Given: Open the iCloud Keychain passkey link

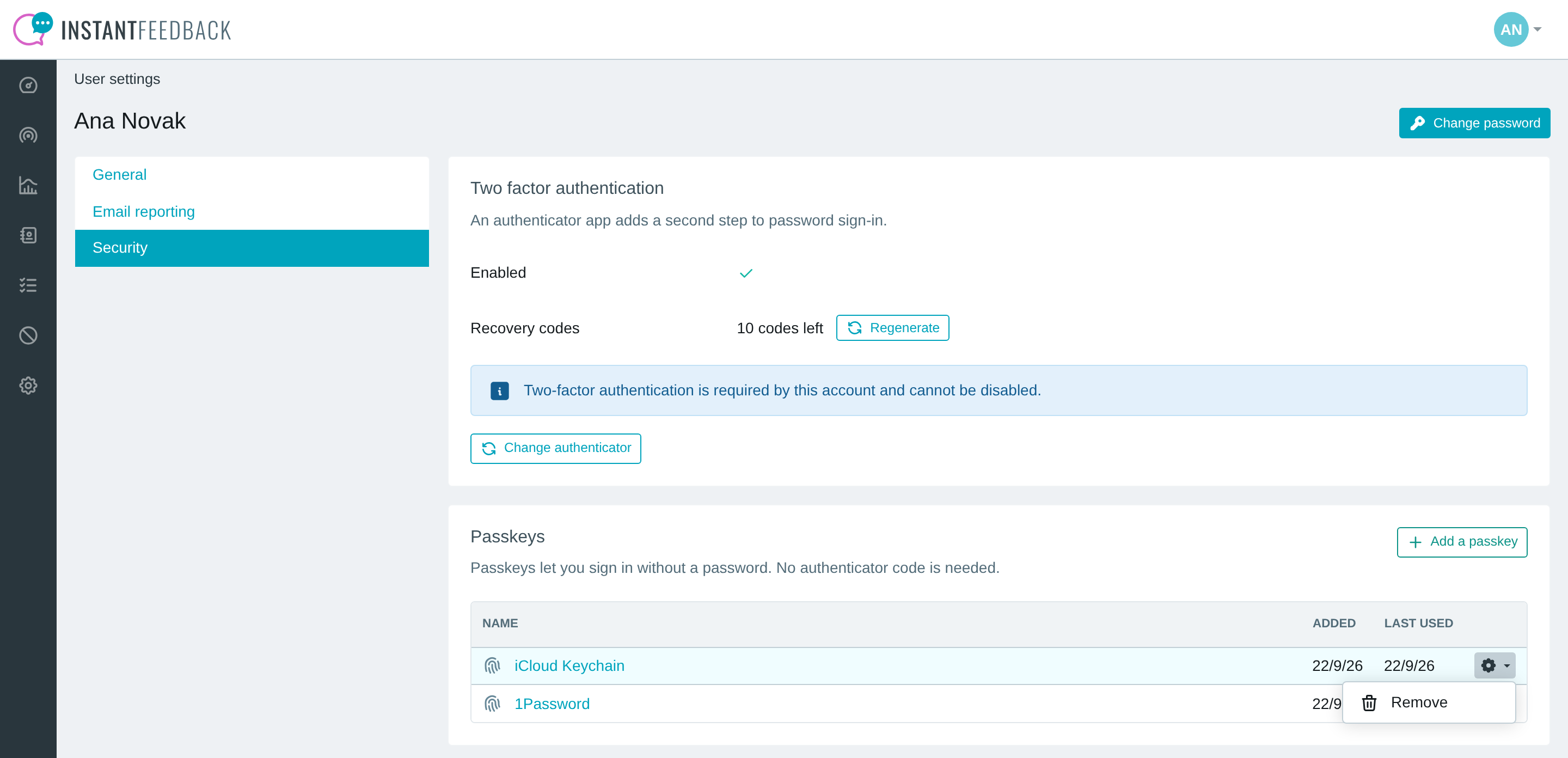Looking at the screenshot, I should coord(569,665).
